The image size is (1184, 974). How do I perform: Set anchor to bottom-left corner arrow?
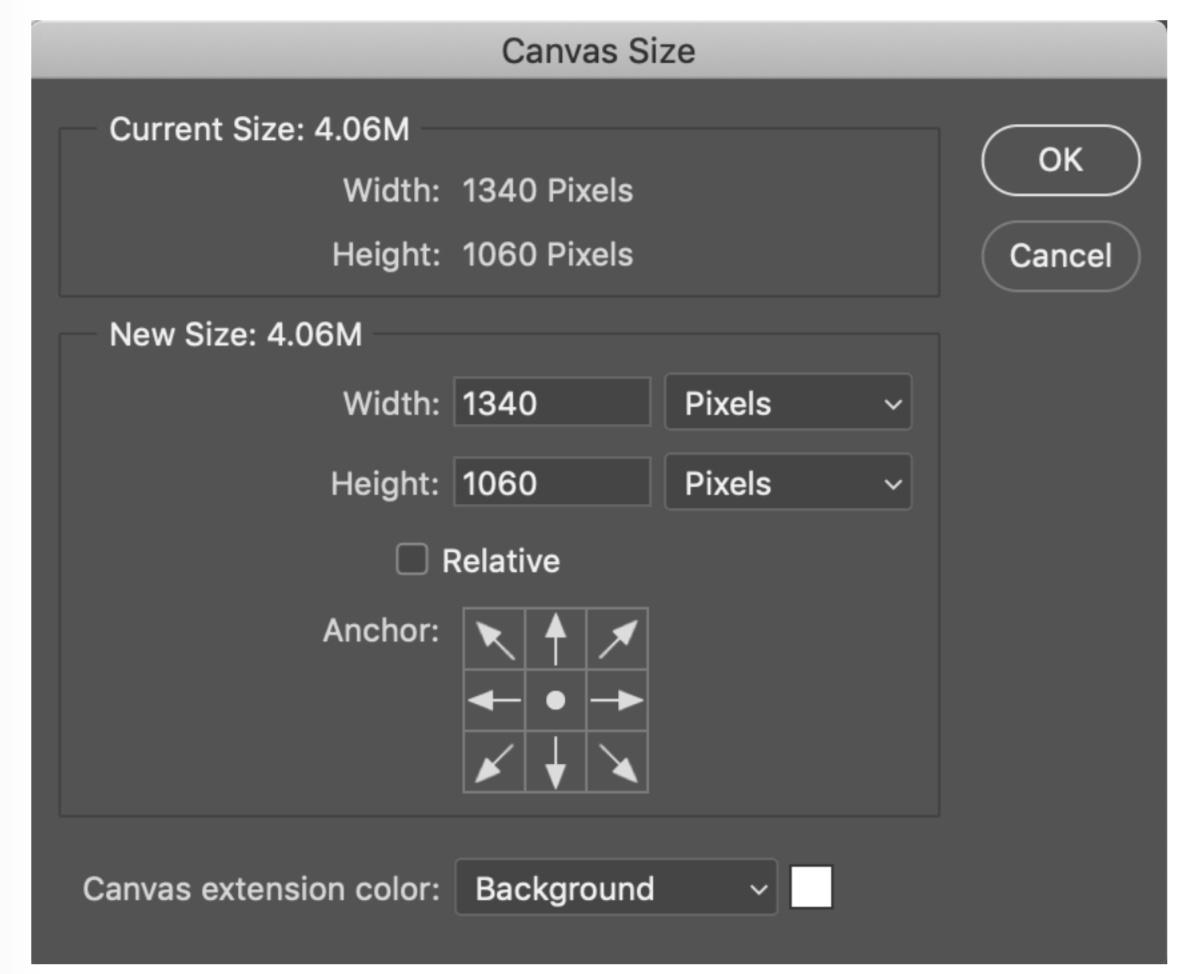click(x=495, y=762)
